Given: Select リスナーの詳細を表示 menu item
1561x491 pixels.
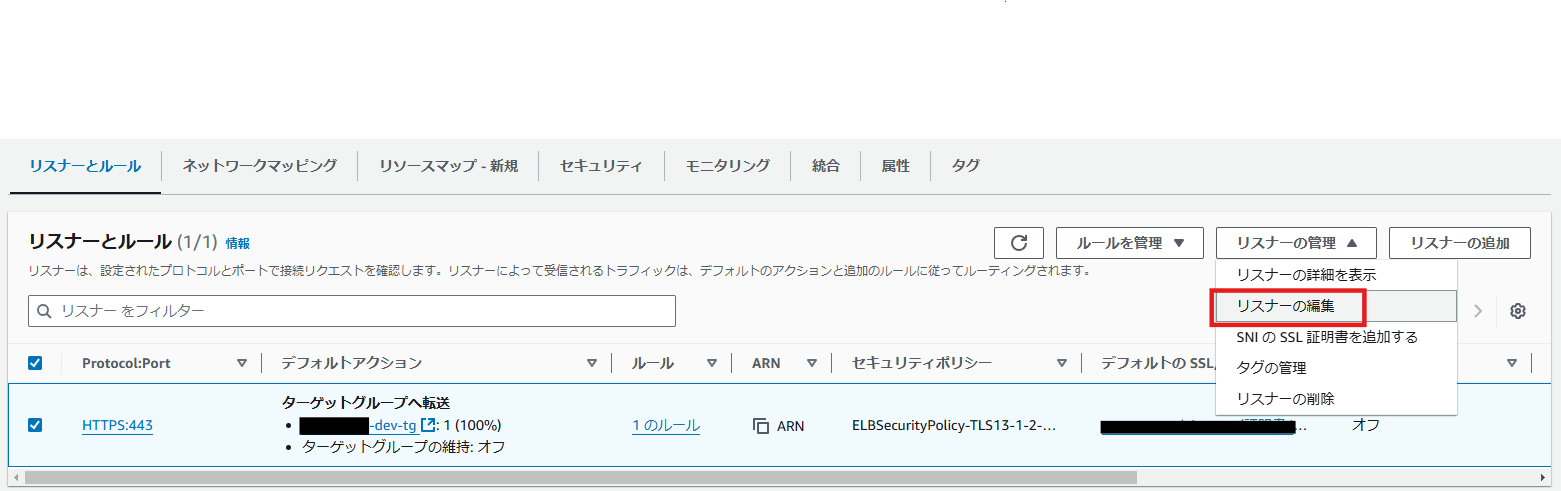Looking at the screenshot, I should [x=1336, y=275].
